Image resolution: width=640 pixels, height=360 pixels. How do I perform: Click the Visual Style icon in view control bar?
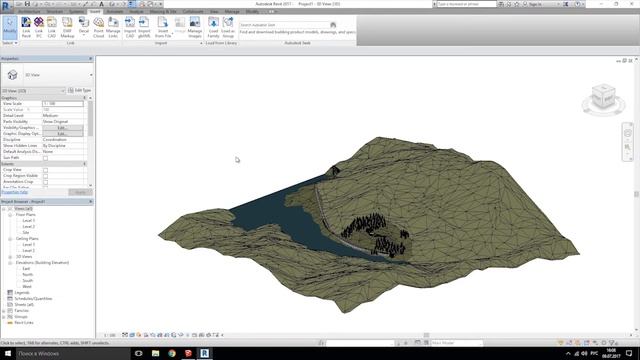[132, 335]
